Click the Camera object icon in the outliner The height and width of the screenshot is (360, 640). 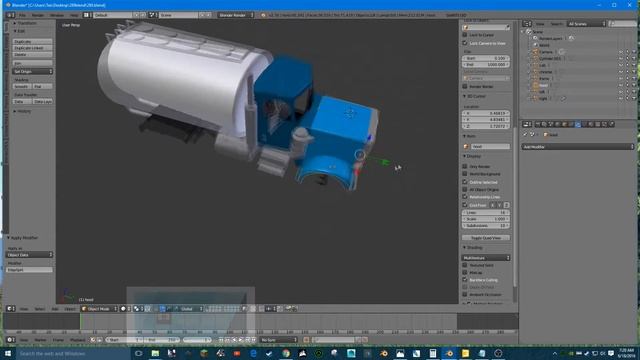pyautogui.click(x=536, y=52)
